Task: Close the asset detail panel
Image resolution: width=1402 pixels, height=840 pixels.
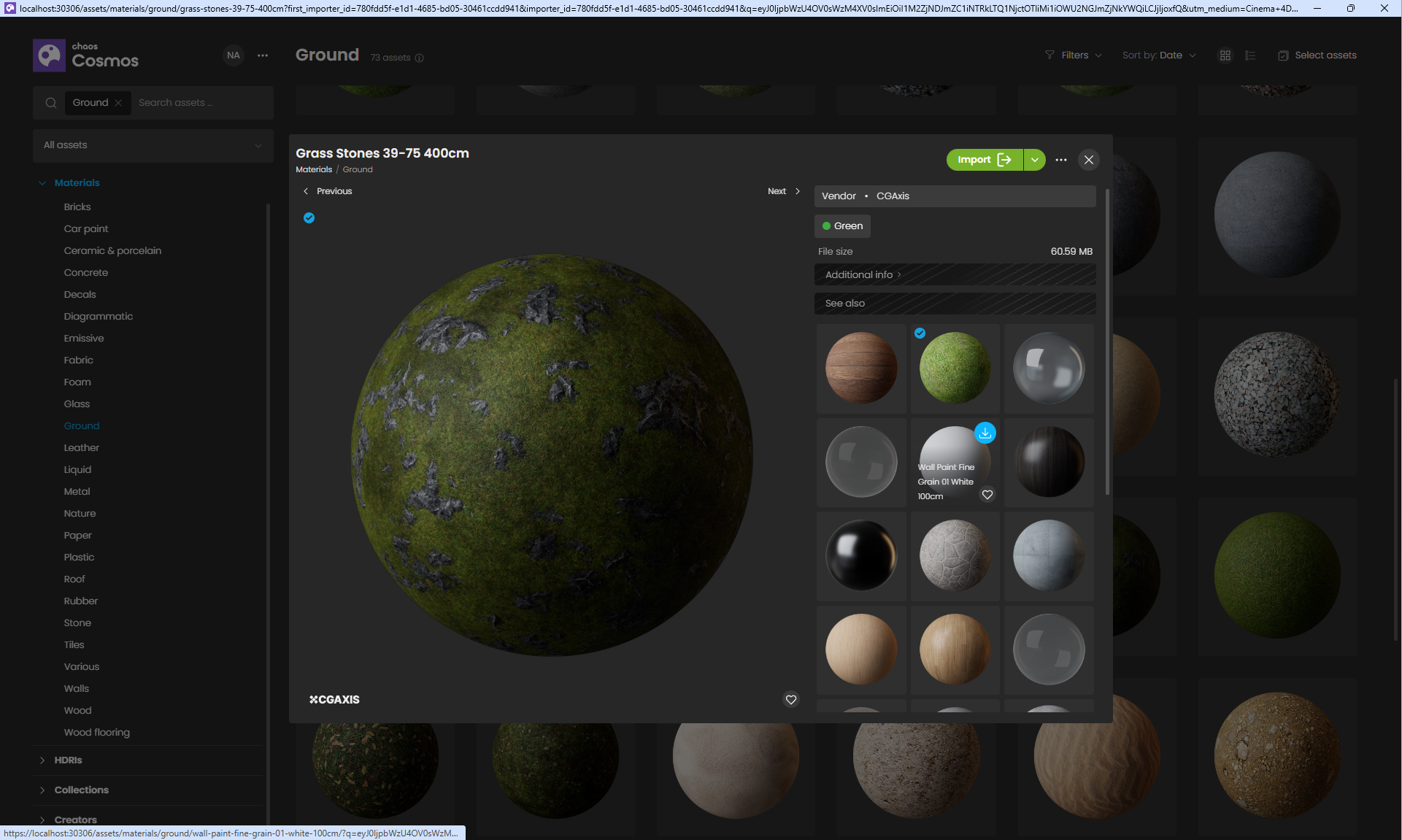Action: click(x=1088, y=160)
